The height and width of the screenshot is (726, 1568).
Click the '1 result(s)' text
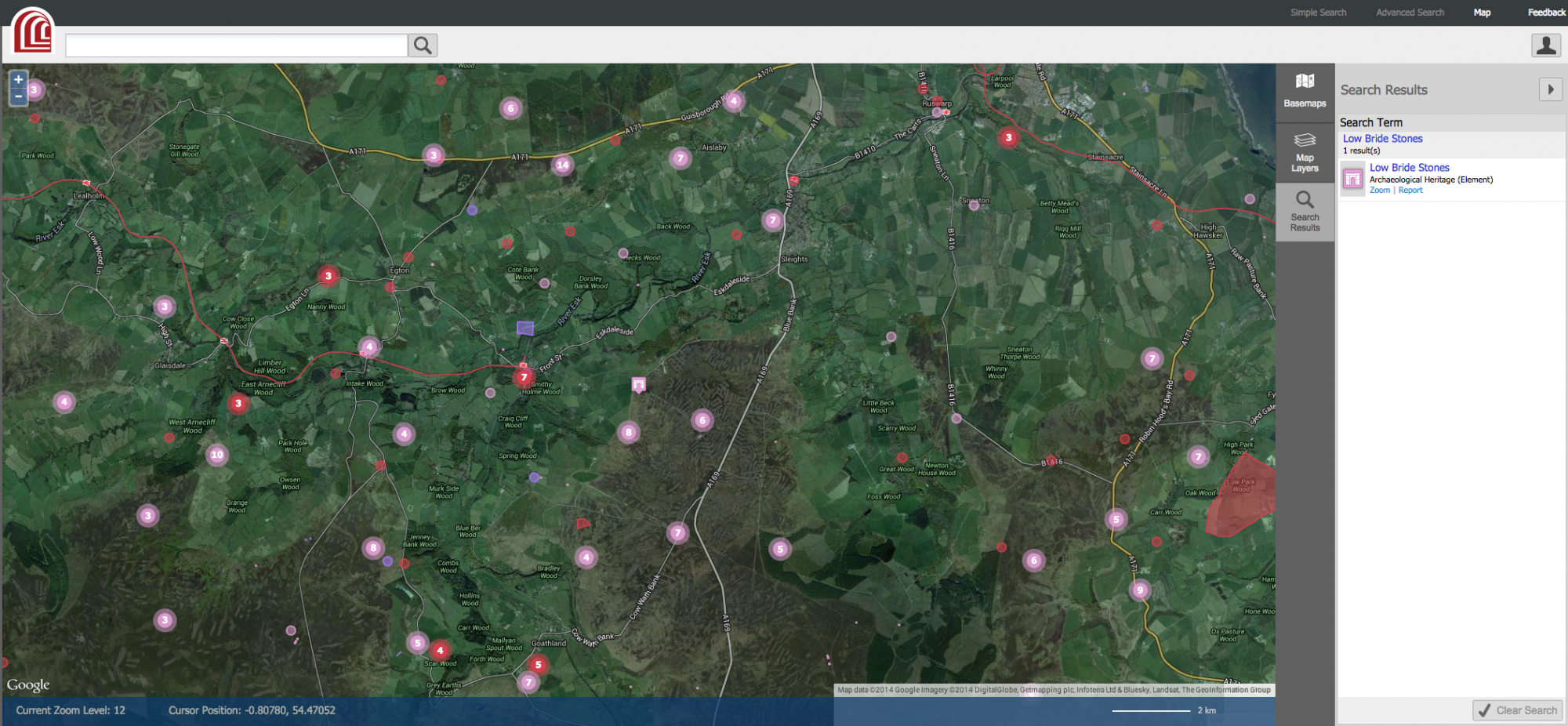tap(1361, 151)
